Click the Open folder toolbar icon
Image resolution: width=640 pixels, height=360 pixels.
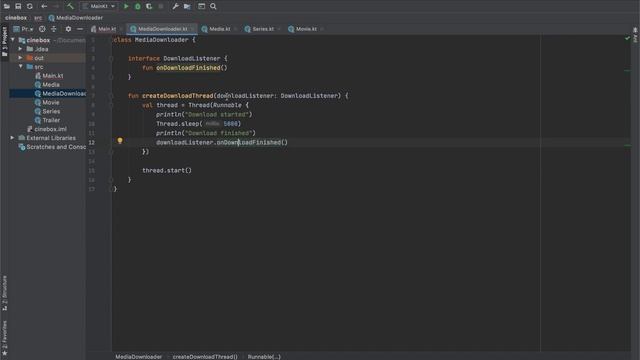click(7, 6)
